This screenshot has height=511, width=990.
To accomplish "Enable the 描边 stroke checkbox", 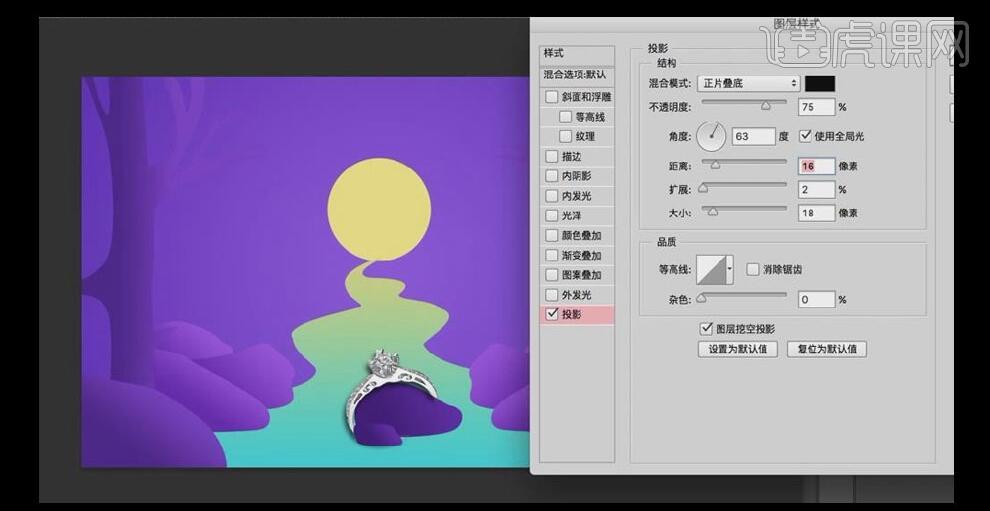I will click(552, 157).
